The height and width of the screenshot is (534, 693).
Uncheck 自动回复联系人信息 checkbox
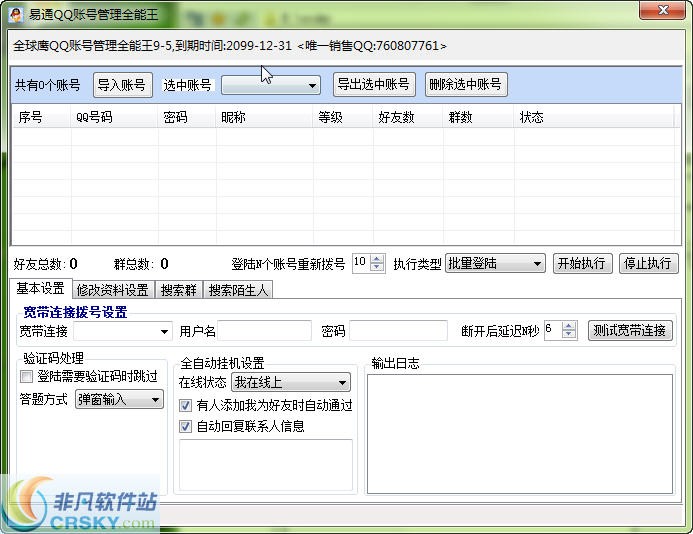tap(185, 426)
